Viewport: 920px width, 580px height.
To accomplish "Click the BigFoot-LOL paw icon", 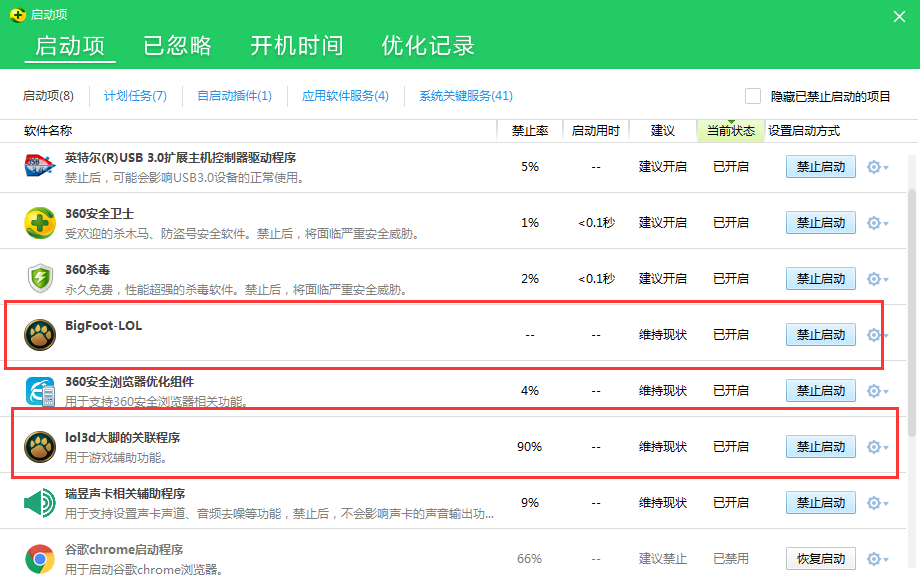I will [x=39, y=334].
